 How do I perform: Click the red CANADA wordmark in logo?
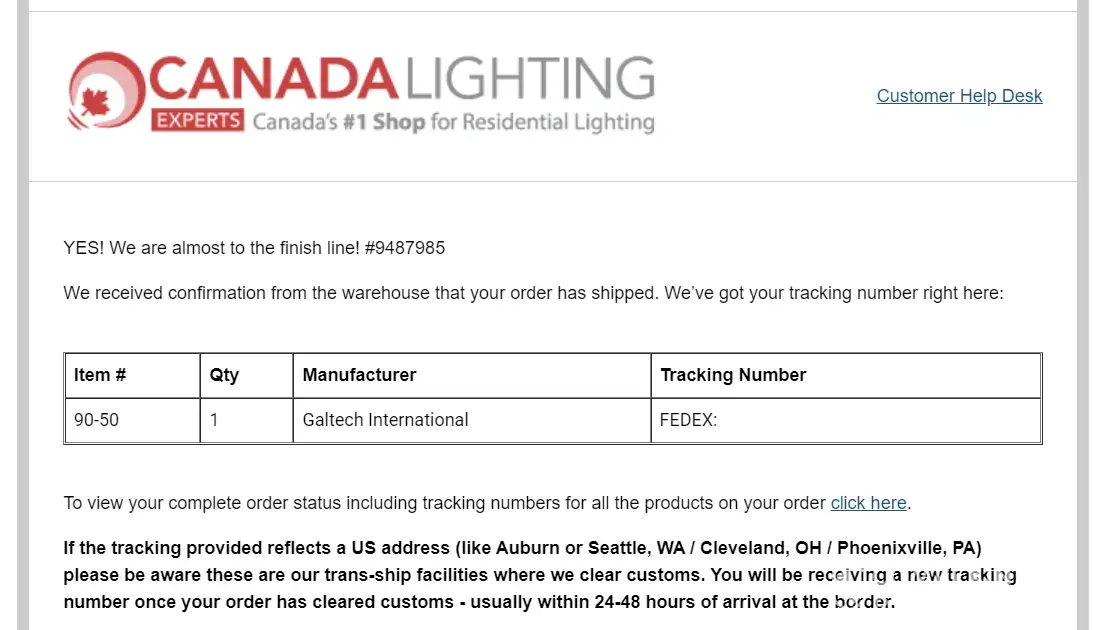click(x=274, y=78)
